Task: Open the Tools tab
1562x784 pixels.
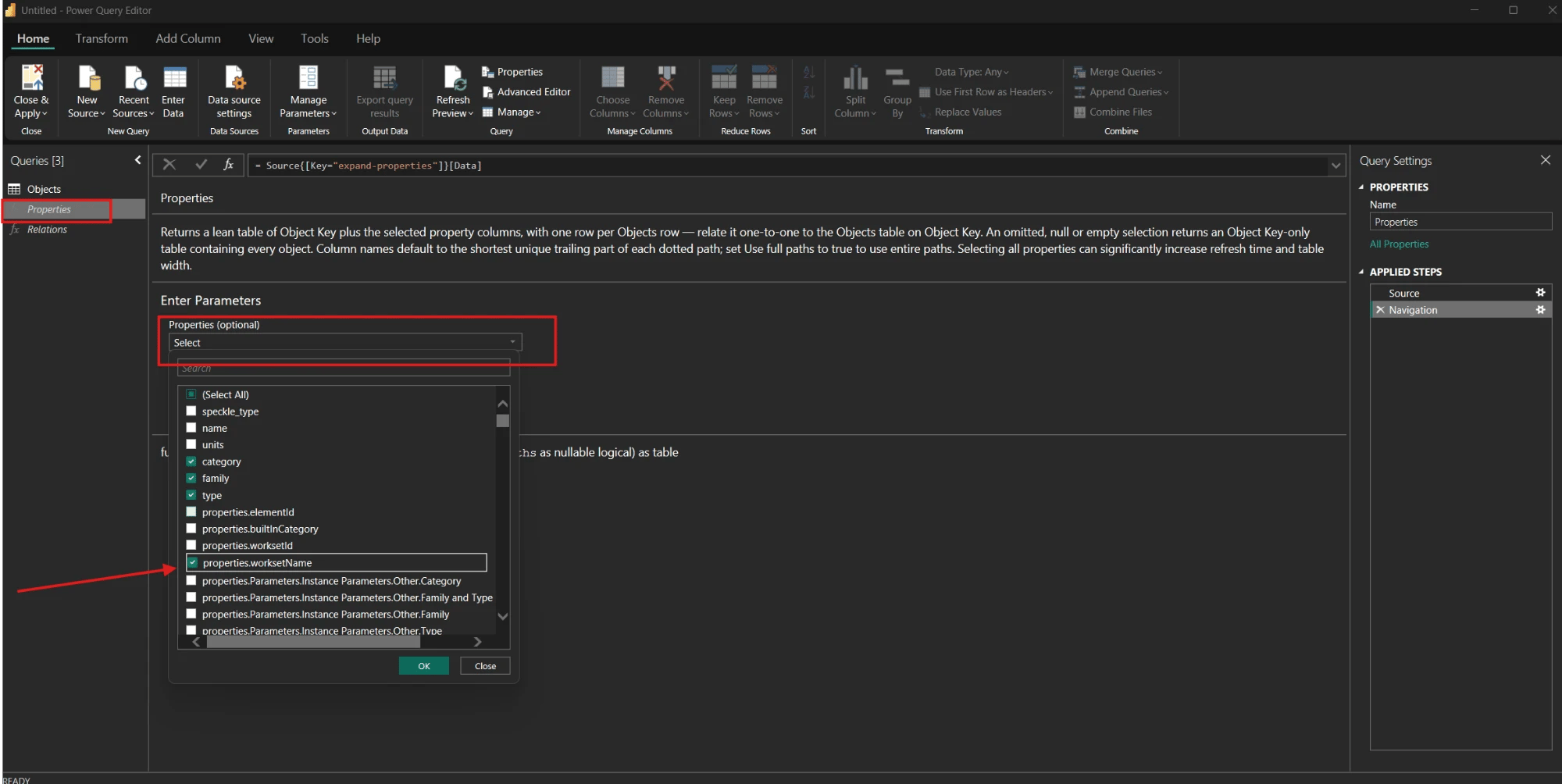Action: 315,38
